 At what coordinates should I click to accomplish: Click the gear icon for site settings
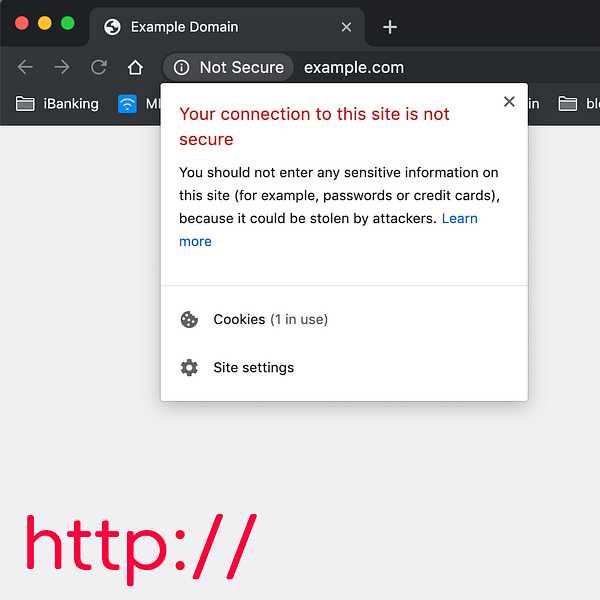(189, 368)
